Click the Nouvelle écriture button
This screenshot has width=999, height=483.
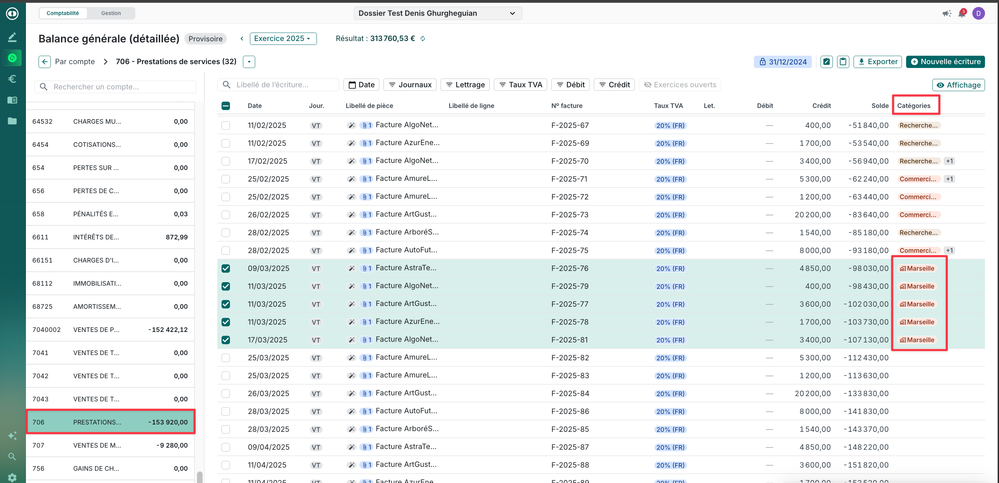point(945,62)
